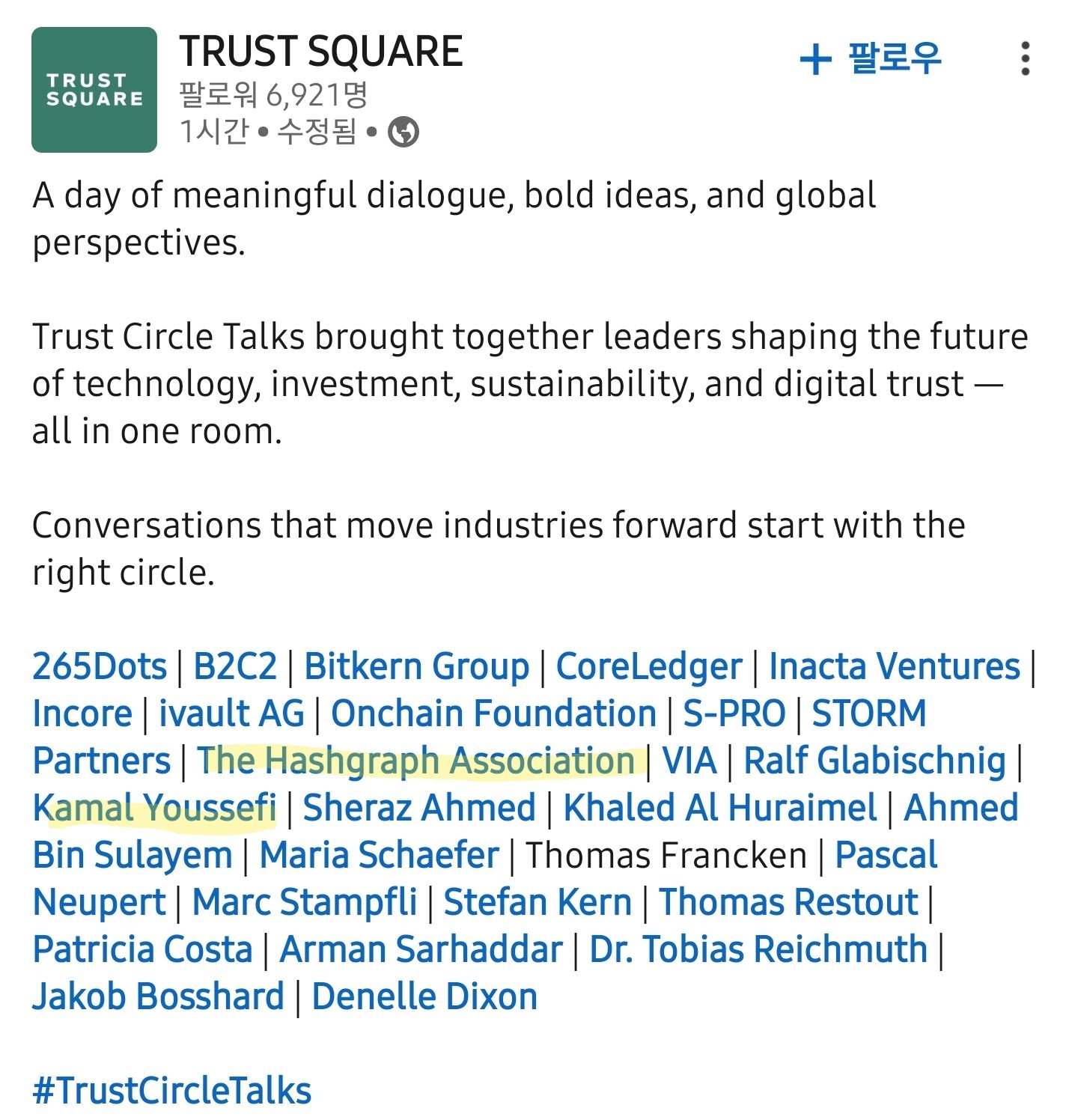
Task: Click the Dr. Tobias Reichmuth link
Action: (x=758, y=949)
